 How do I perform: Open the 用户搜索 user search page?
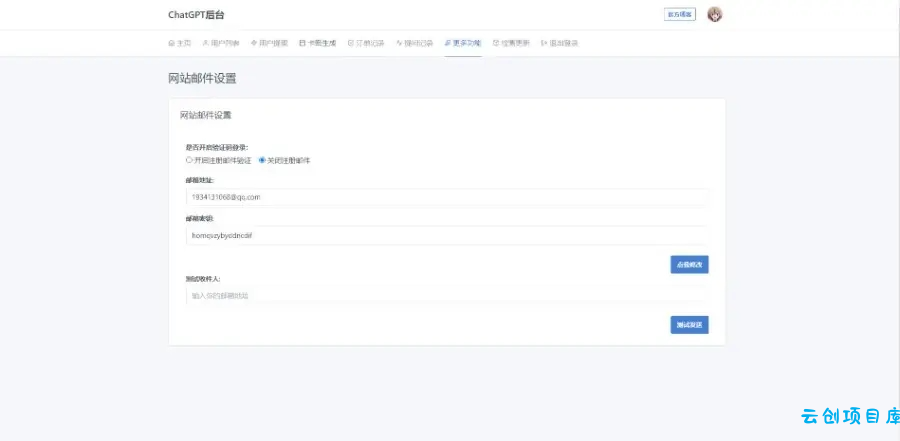click(269, 43)
